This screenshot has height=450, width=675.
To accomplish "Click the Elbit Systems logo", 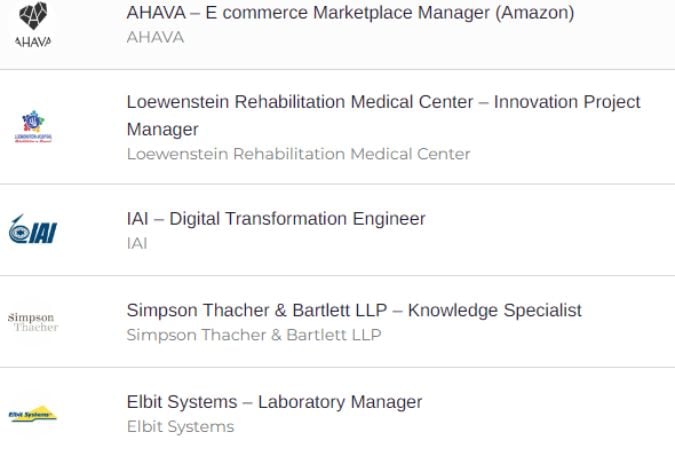I will point(33,413).
